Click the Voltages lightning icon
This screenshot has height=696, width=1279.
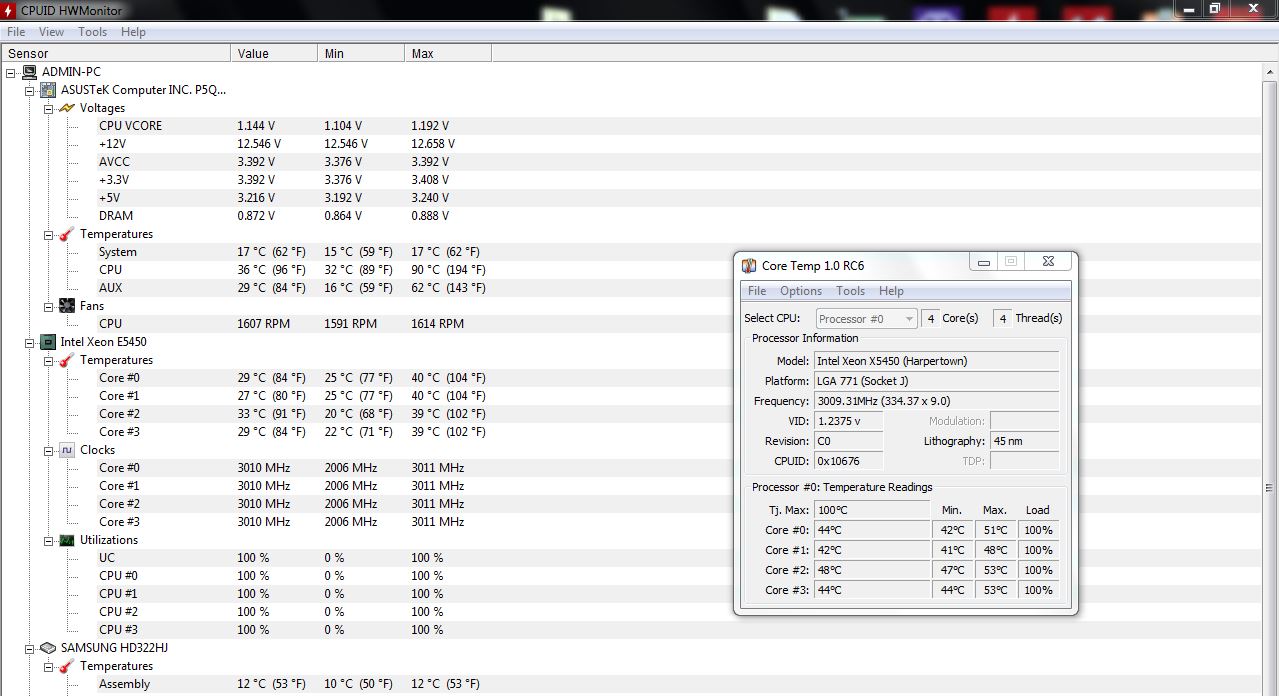(67, 108)
